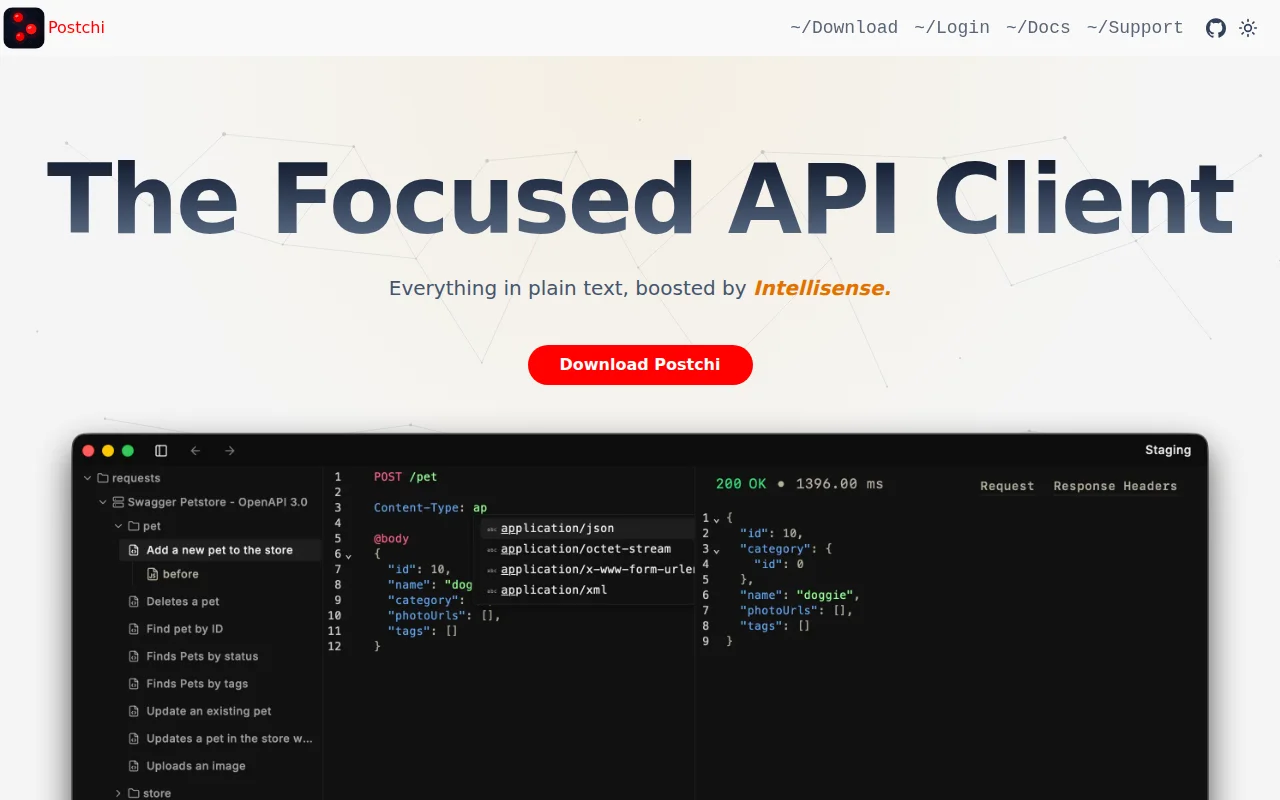
Task: Click the back arrow in app toolbar
Action: 195,451
